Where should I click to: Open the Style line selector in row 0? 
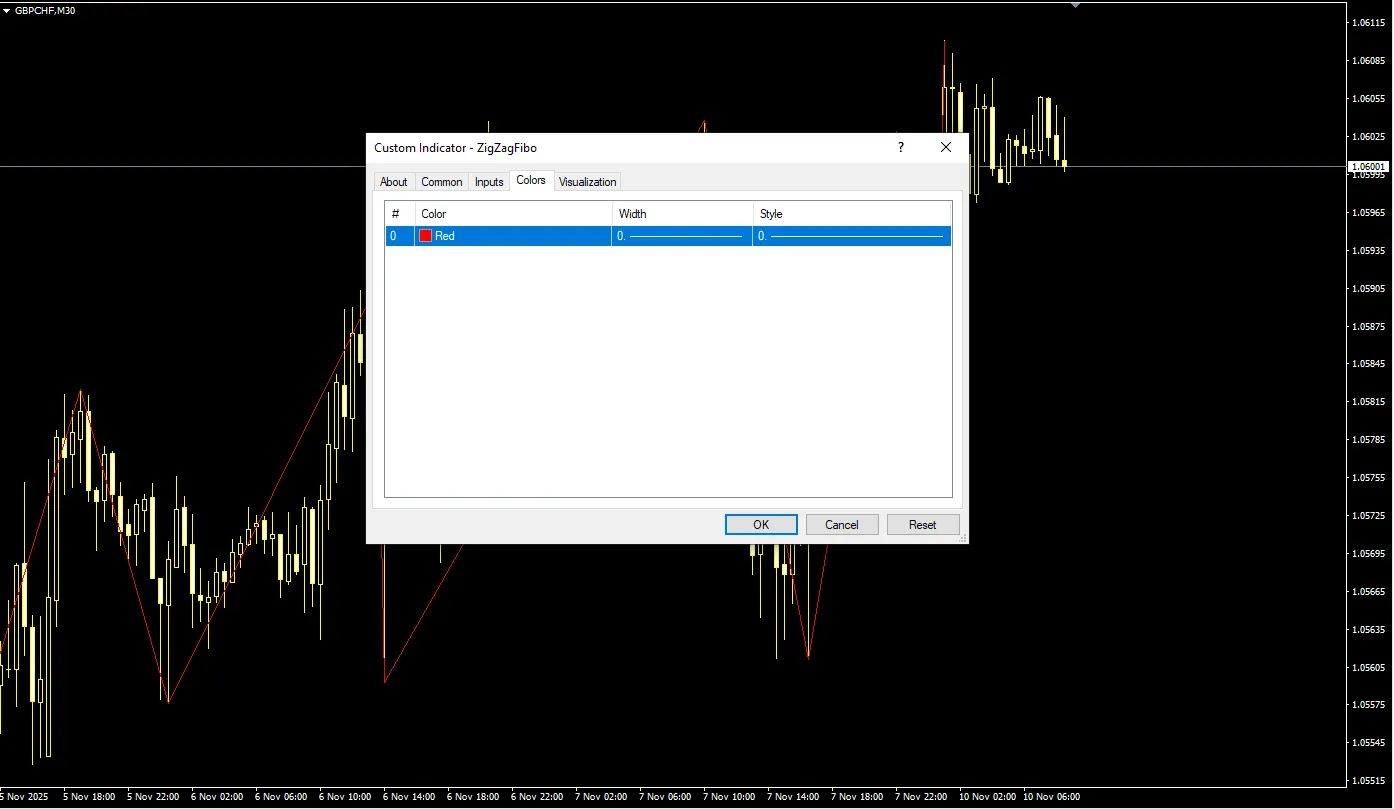tap(851, 236)
